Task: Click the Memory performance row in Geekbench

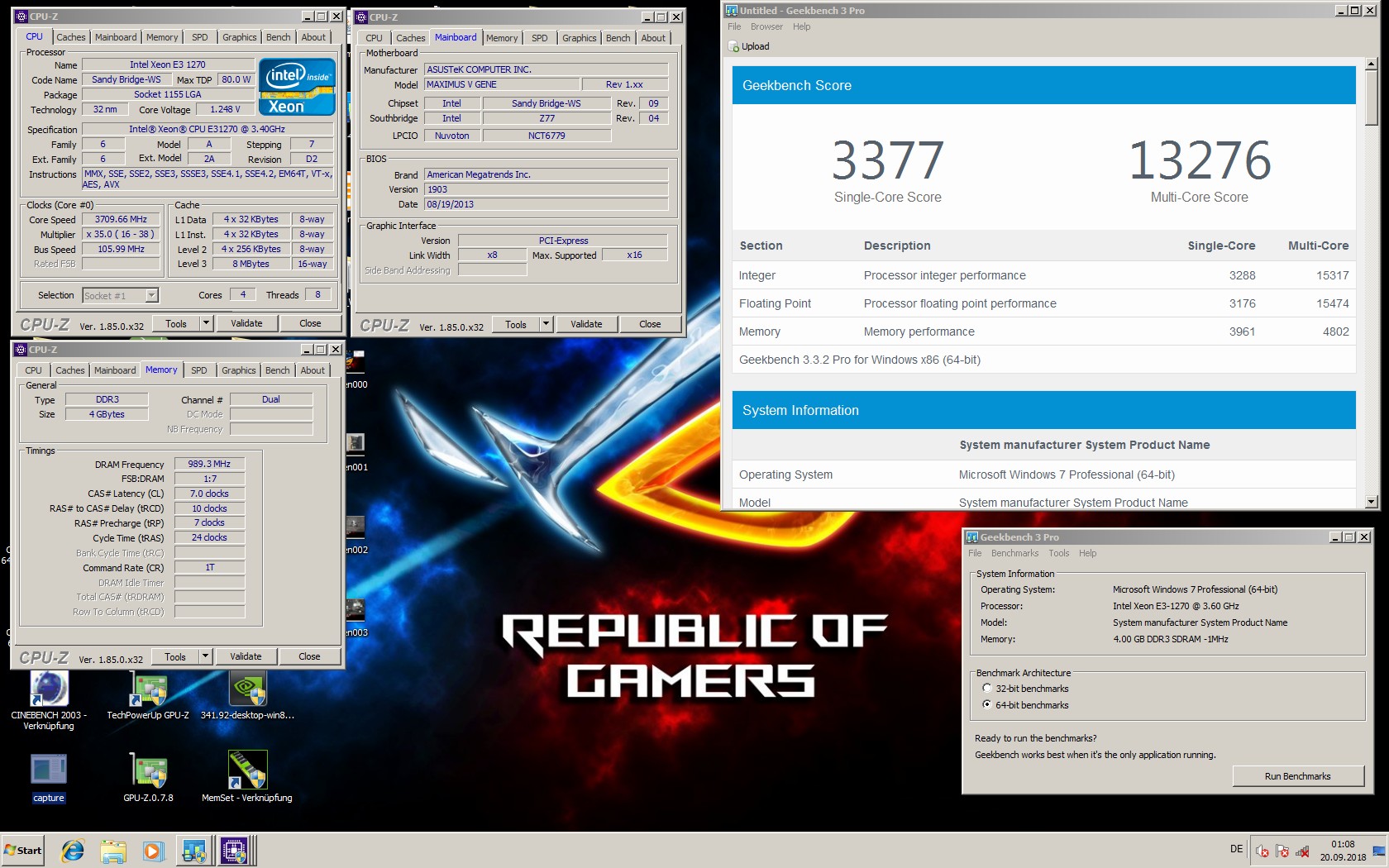Action: pos(1043,331)
